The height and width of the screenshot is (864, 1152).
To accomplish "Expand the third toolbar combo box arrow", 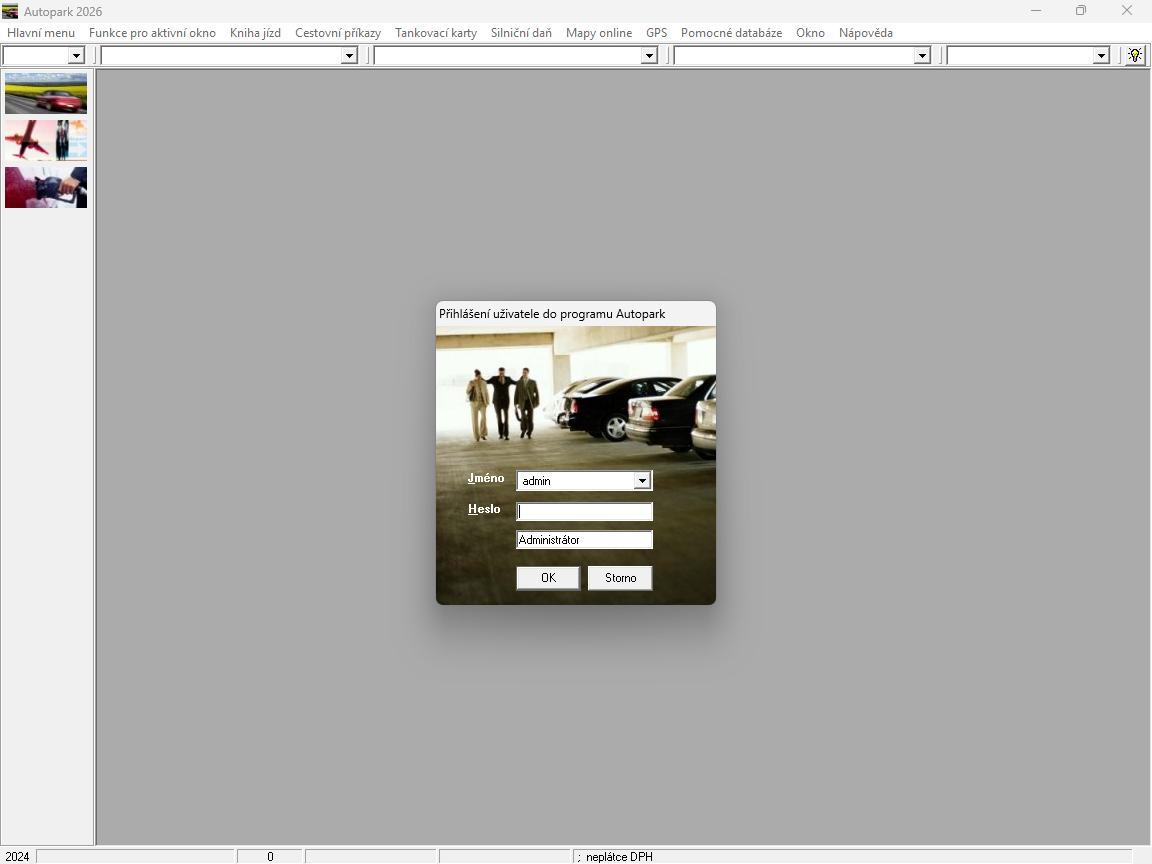I will 649,56.
